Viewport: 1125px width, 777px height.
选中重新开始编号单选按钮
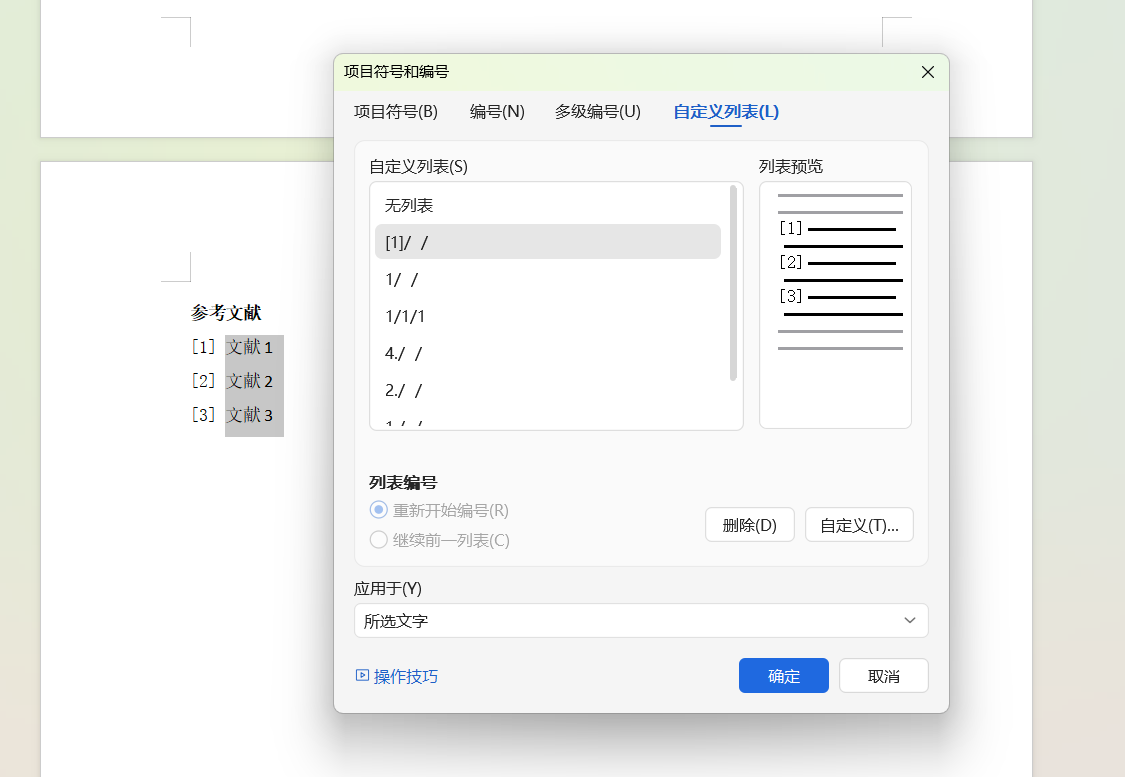[378, 509]
